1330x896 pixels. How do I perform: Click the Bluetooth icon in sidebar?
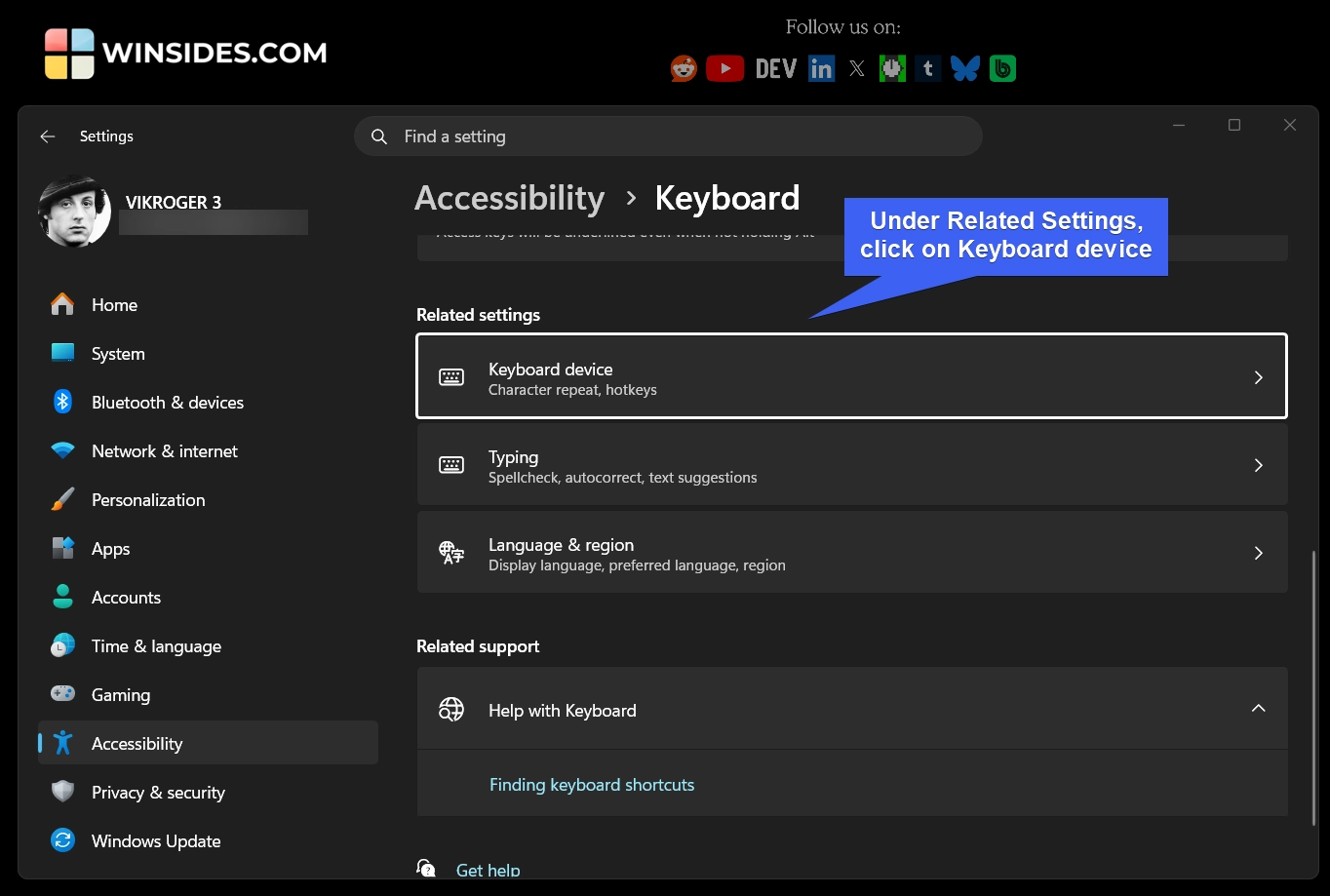[62, 402]
